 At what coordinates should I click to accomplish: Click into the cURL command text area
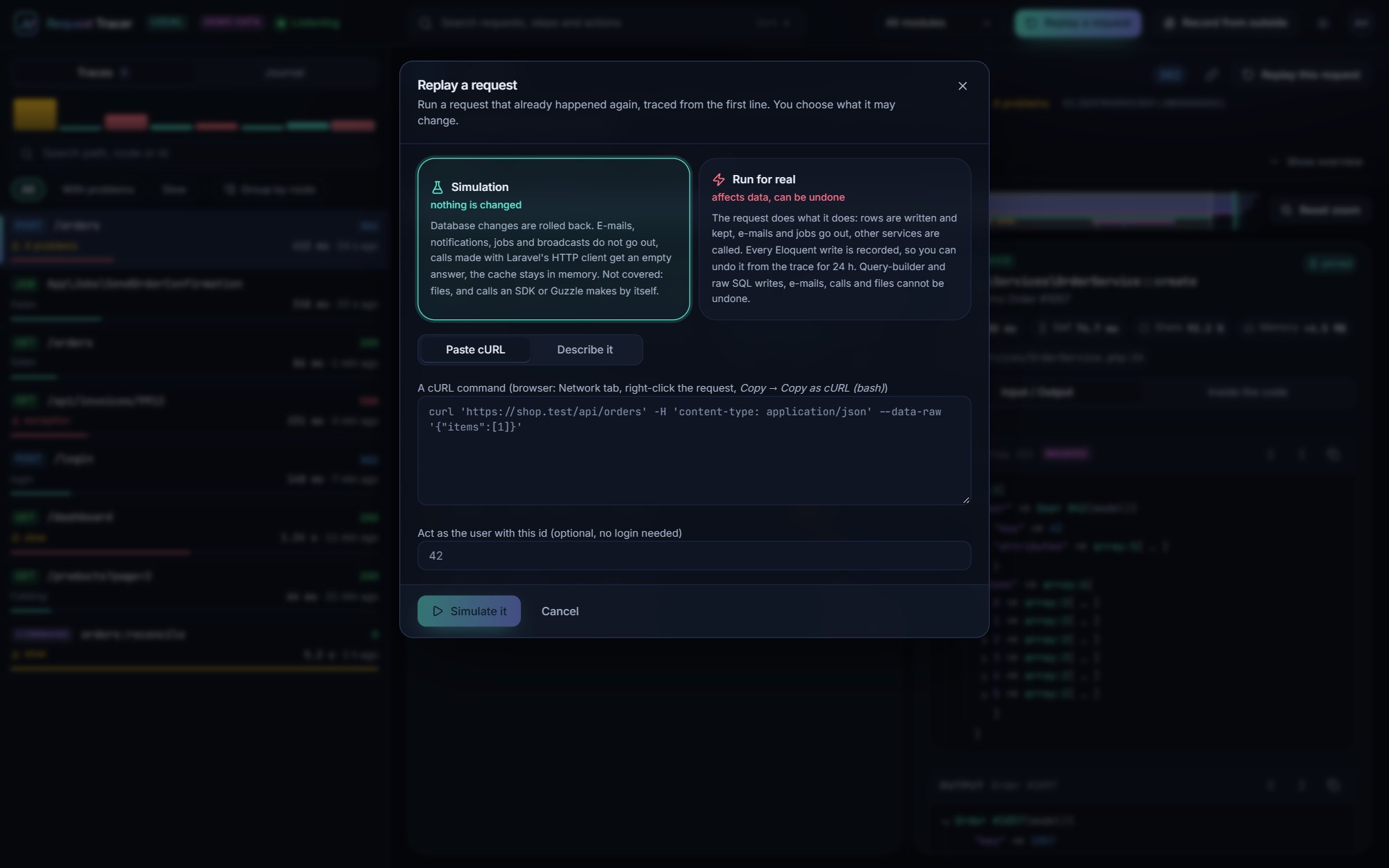pos(694,450)
